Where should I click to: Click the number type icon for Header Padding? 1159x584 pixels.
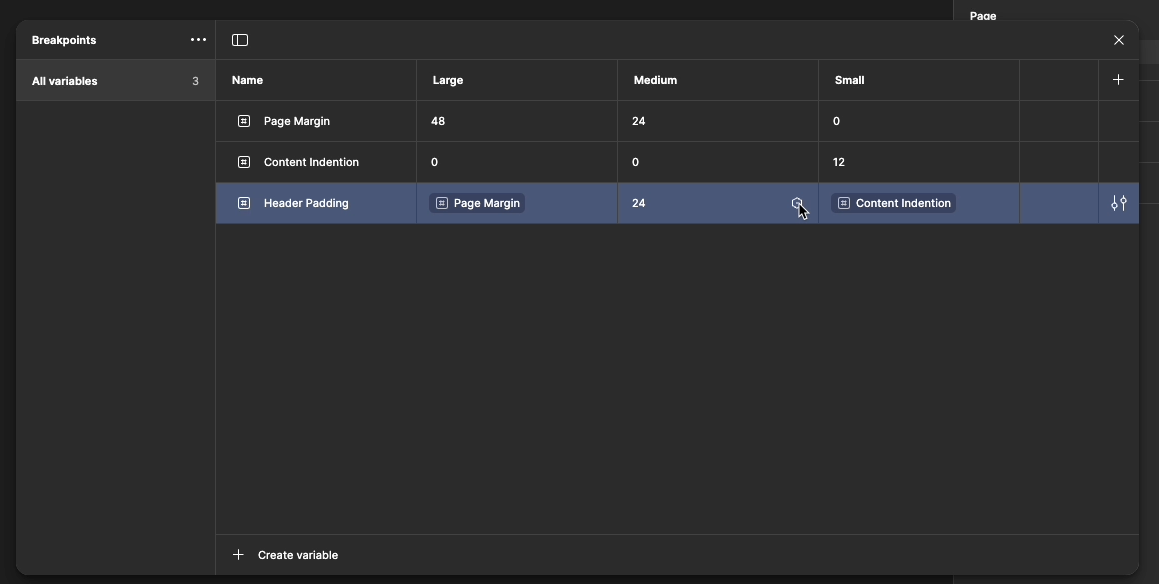coord(244,203)
